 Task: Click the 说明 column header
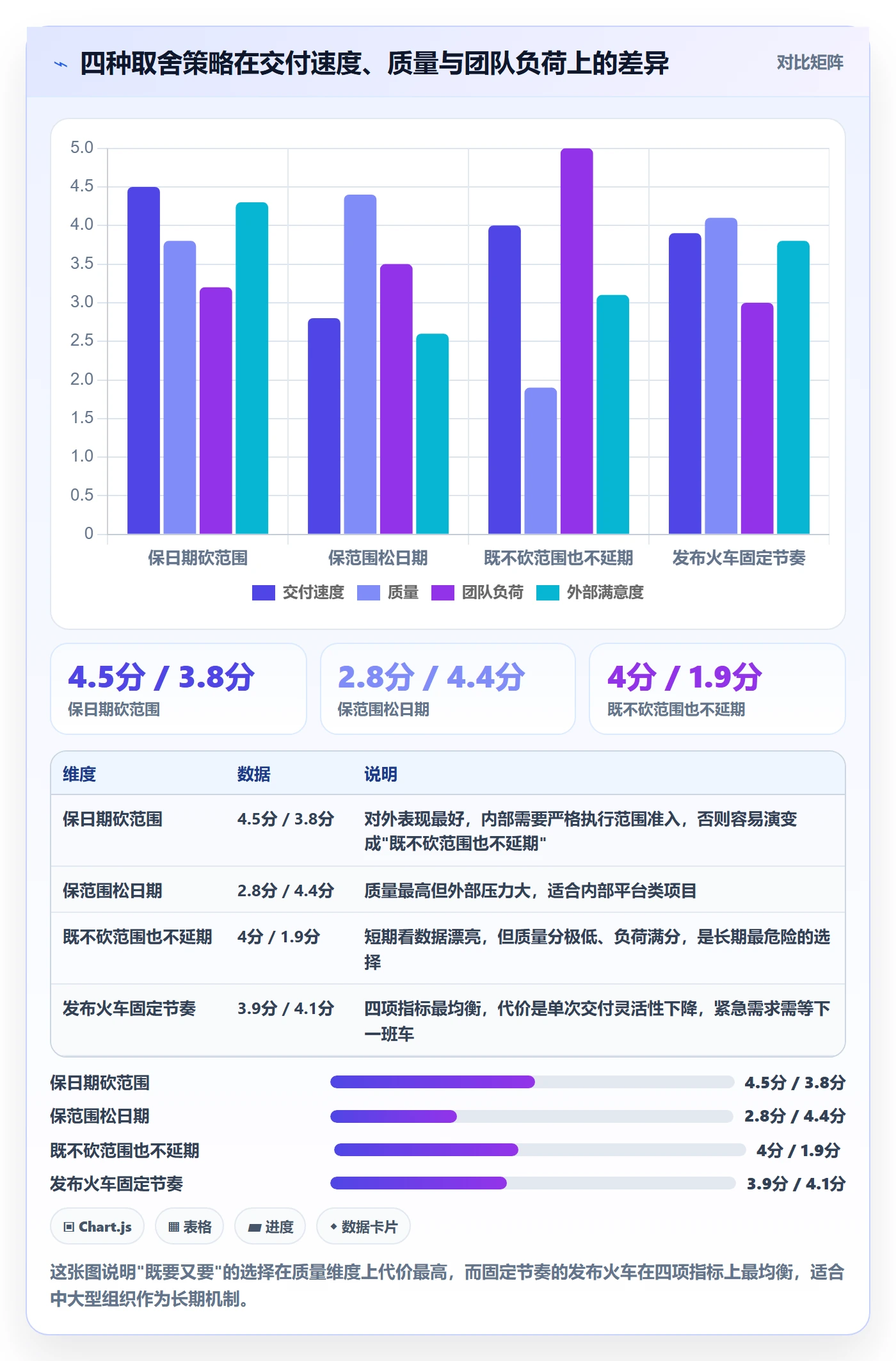coord(381,774)
